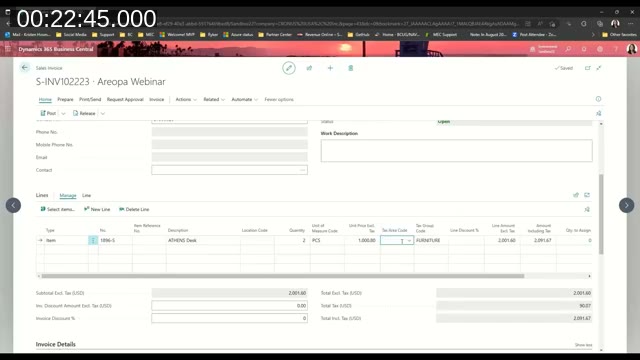The width and height of the screenshot is (640, 360).
Task: Open the GitHub bookmark folder
Action: click(358, 35)
